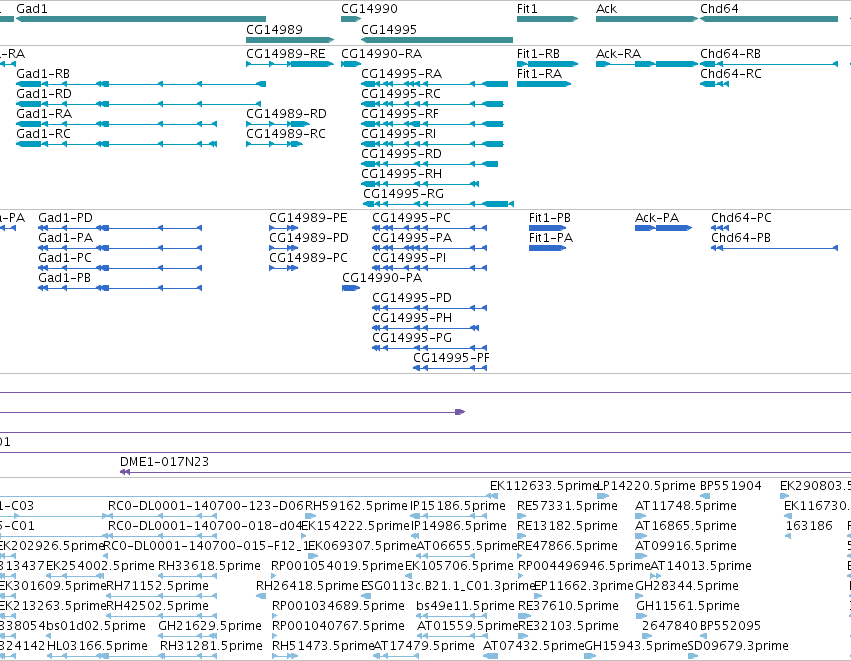This screenshot has width=851, height=661.
Task: Click EST RP001040767.5prime
Action: [x=338, y=626]
